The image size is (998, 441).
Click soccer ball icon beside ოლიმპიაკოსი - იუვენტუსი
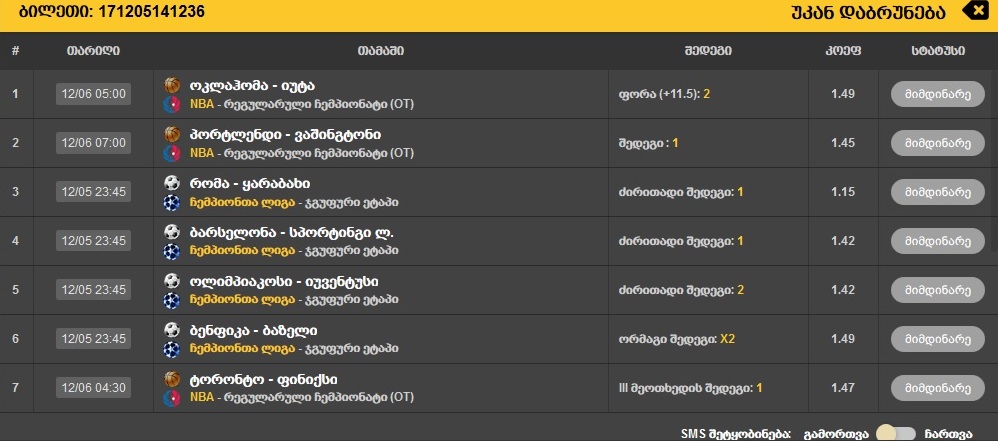click(x=171, y=281)
